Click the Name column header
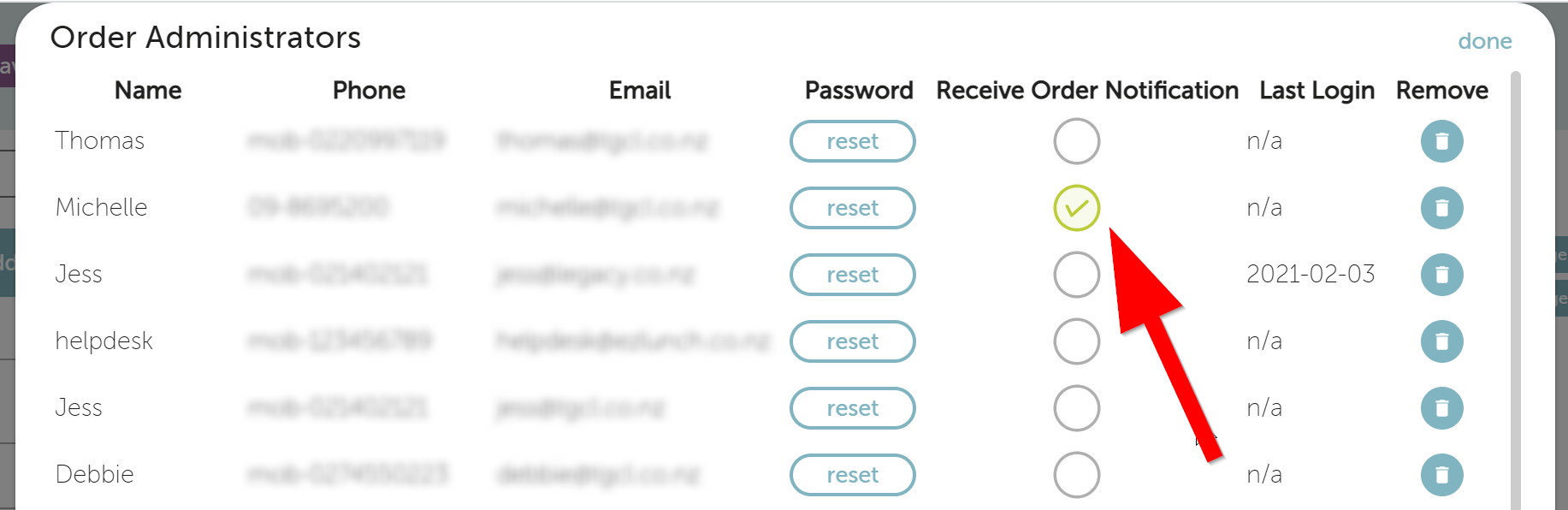This screenshot has height=510, width=1568. click(x=148, y=91)
